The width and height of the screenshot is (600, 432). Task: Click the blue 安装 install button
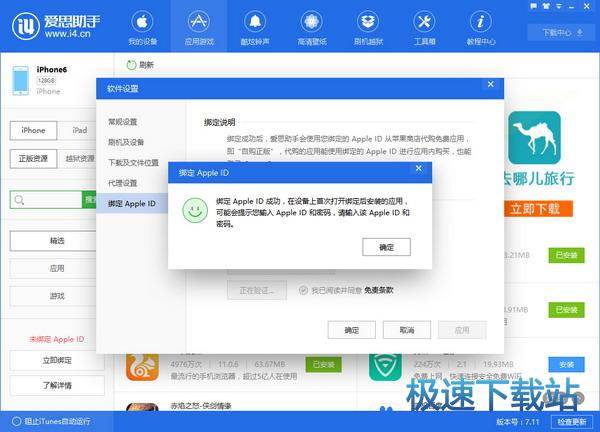click(566, 365)
